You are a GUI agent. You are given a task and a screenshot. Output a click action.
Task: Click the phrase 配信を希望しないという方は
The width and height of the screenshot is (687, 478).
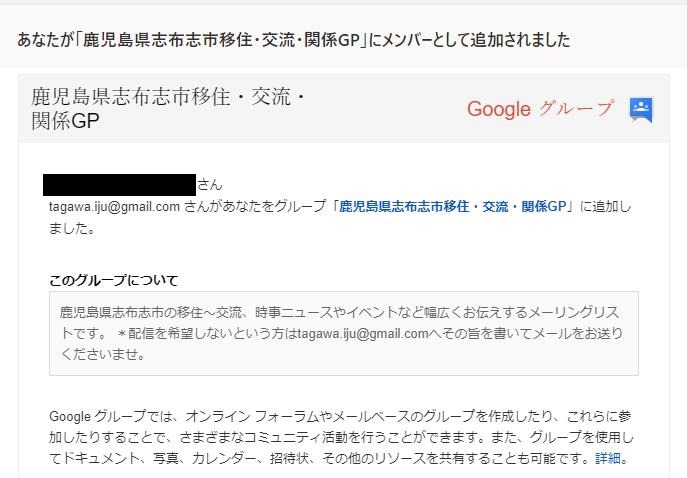[x=213, y=334]
